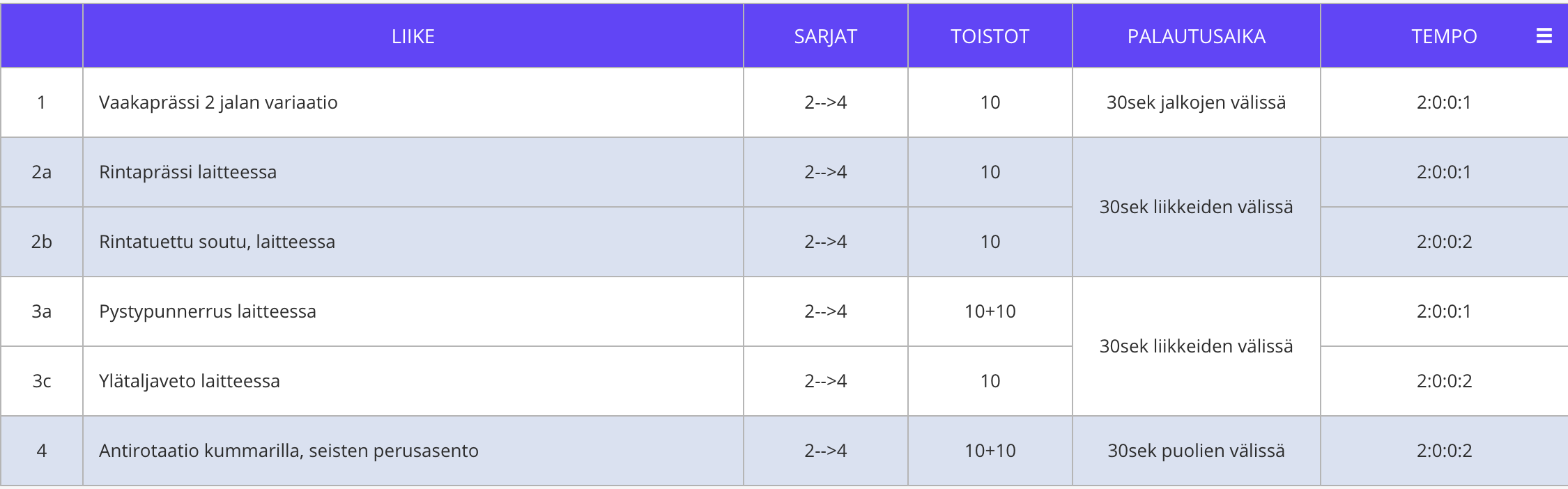
Task: Click the 2-->4 sets for Vaakaprässi
Action: click(826, 102)
